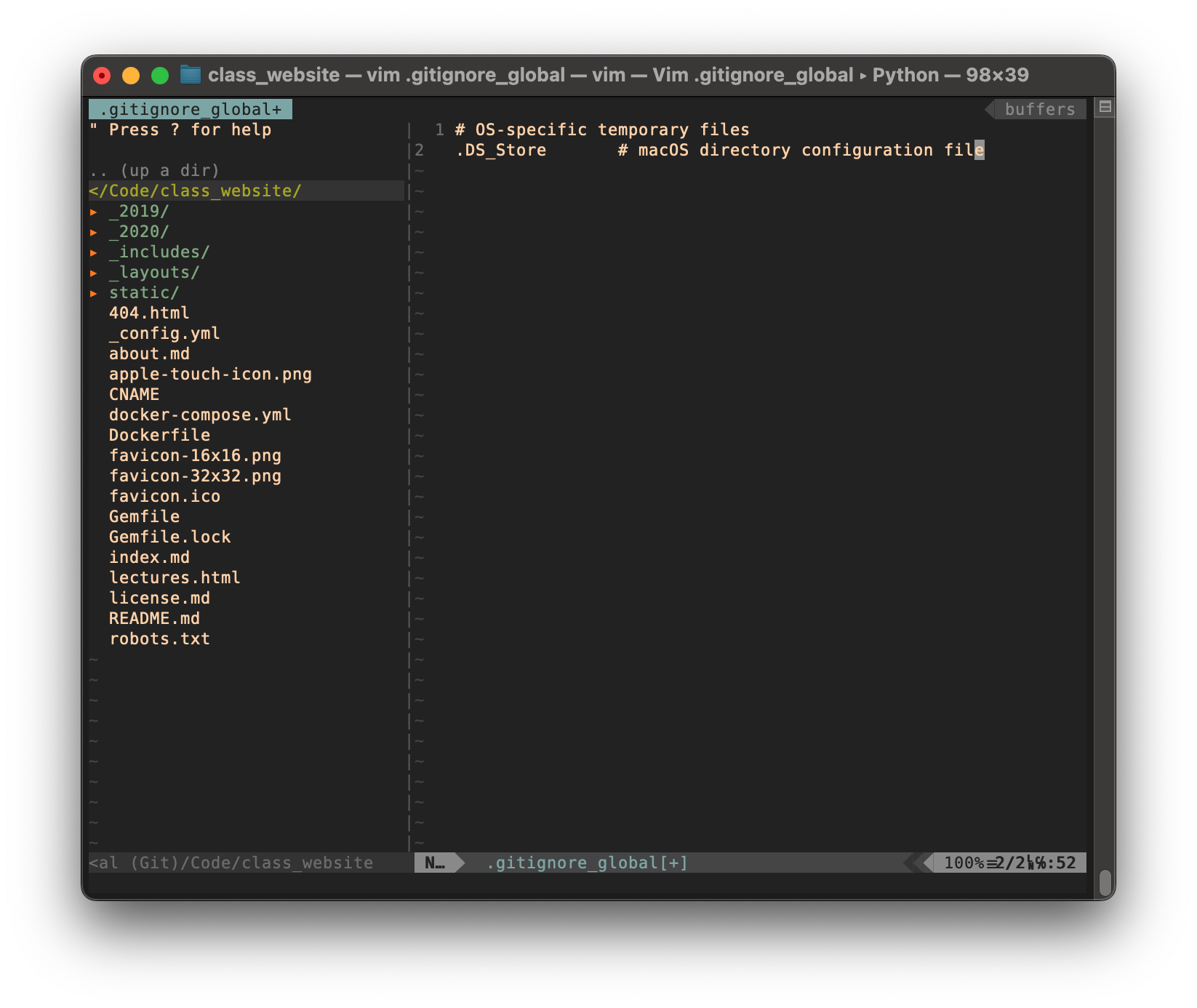Select Gemfile.lock in the file tree
This screenshot has height=1008, width=1197.
click(169, 537)
